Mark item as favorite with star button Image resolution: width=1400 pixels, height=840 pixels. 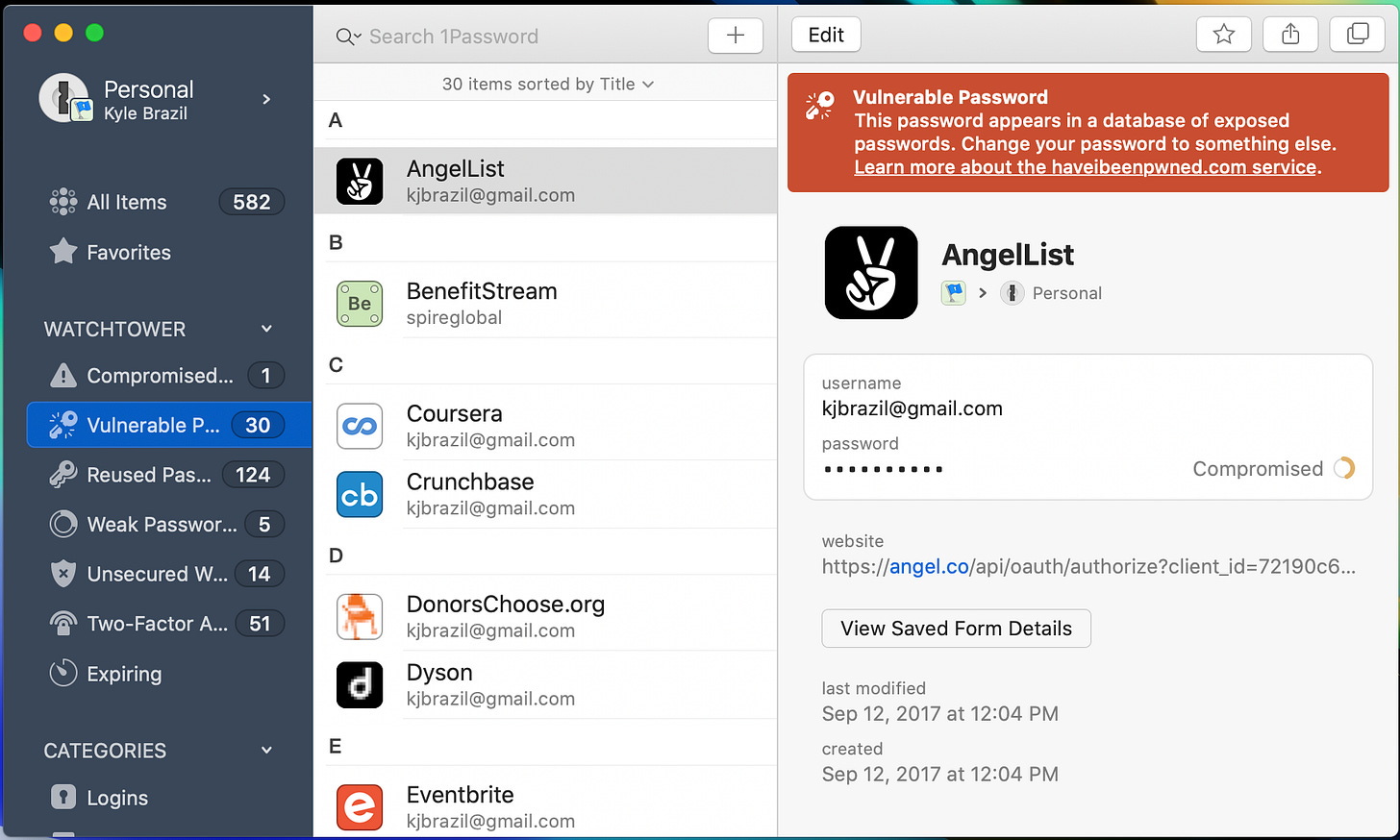click(x=1223, y=35)
